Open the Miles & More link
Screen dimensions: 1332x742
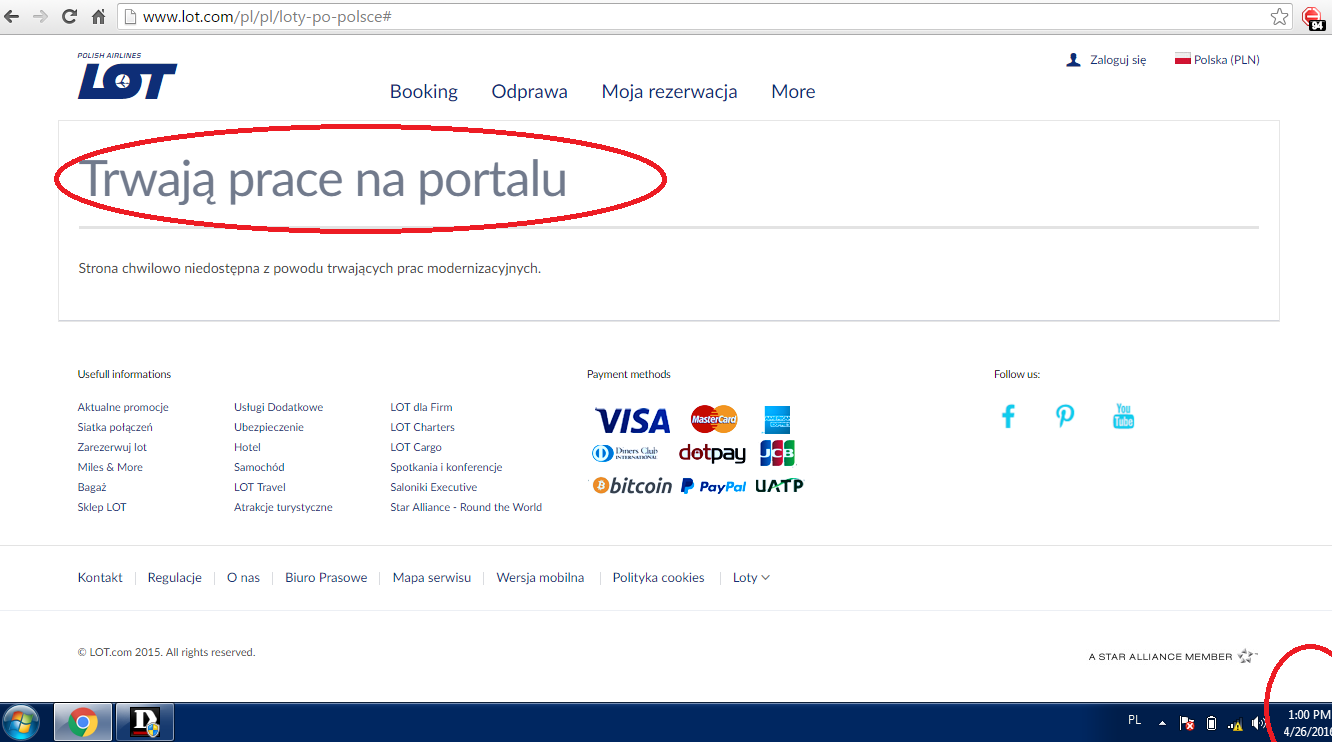(110, 467)
